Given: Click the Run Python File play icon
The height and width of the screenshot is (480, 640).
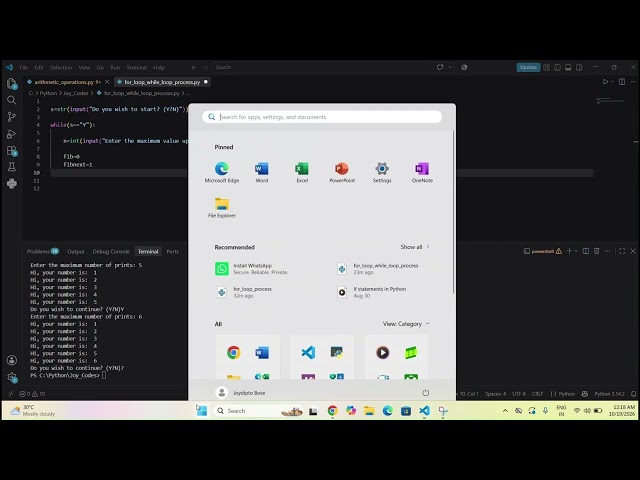Looking at the screenshot, I should (605, 82).
